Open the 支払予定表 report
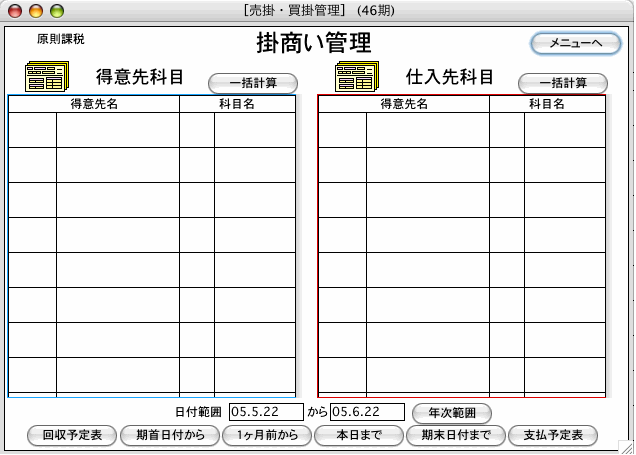 point(553,435)
